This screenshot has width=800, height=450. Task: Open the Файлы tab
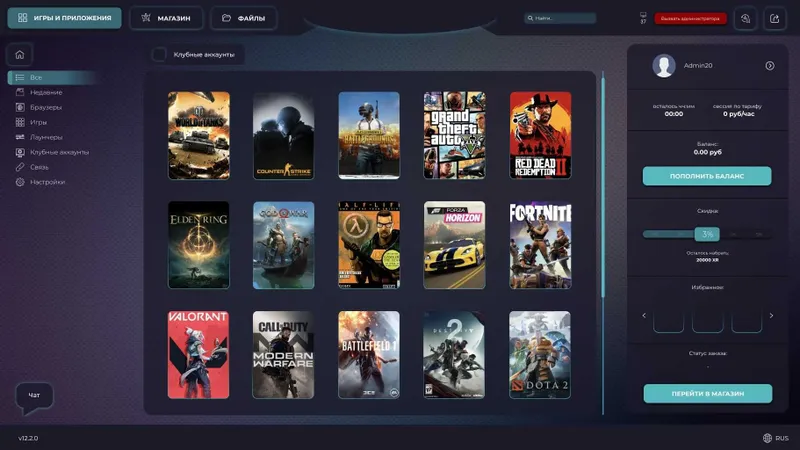pos(244,18)
